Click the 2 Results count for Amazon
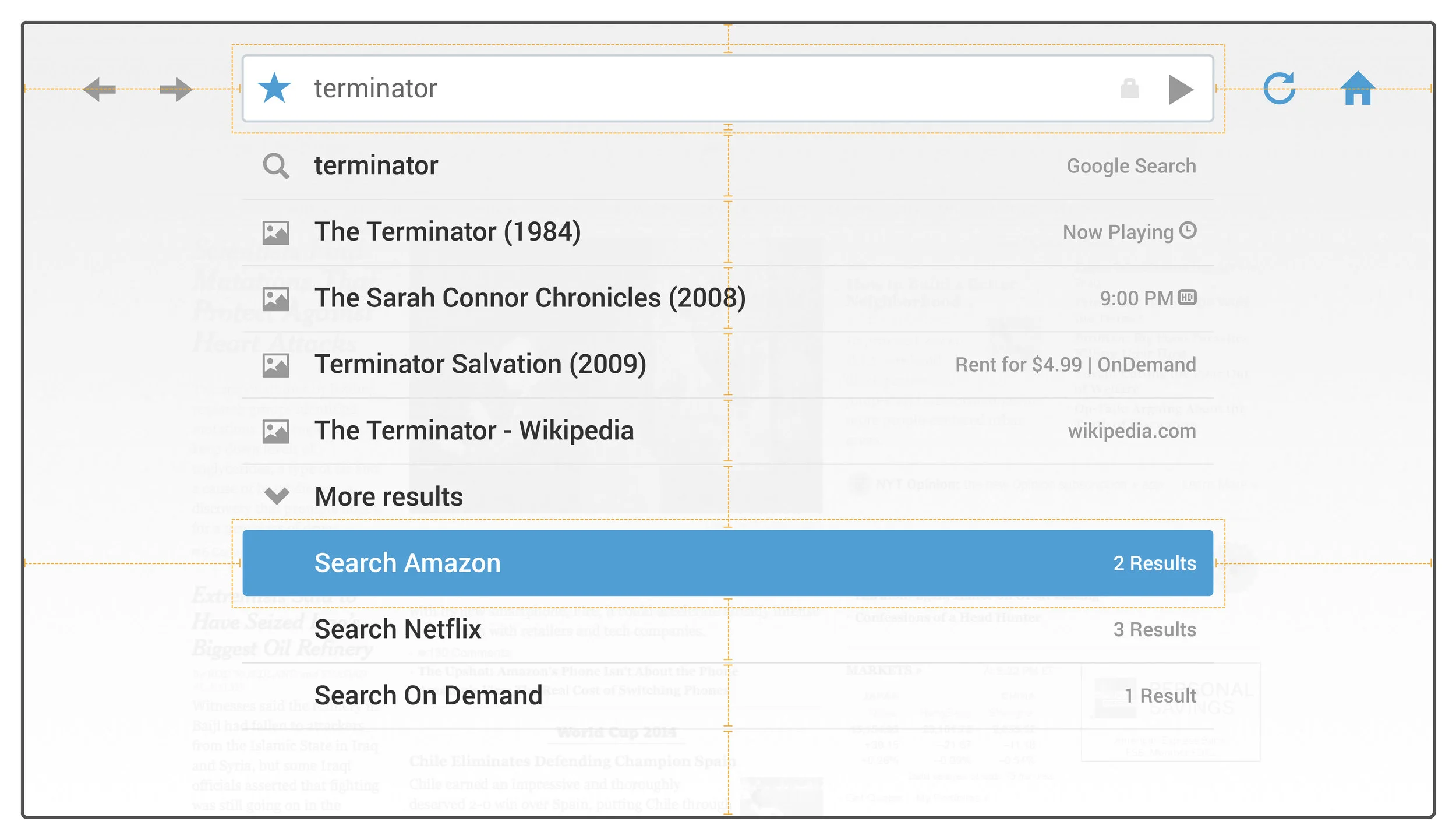Image resolution: width=1456 pixels, height=839 pixels. pos(1154,563)
